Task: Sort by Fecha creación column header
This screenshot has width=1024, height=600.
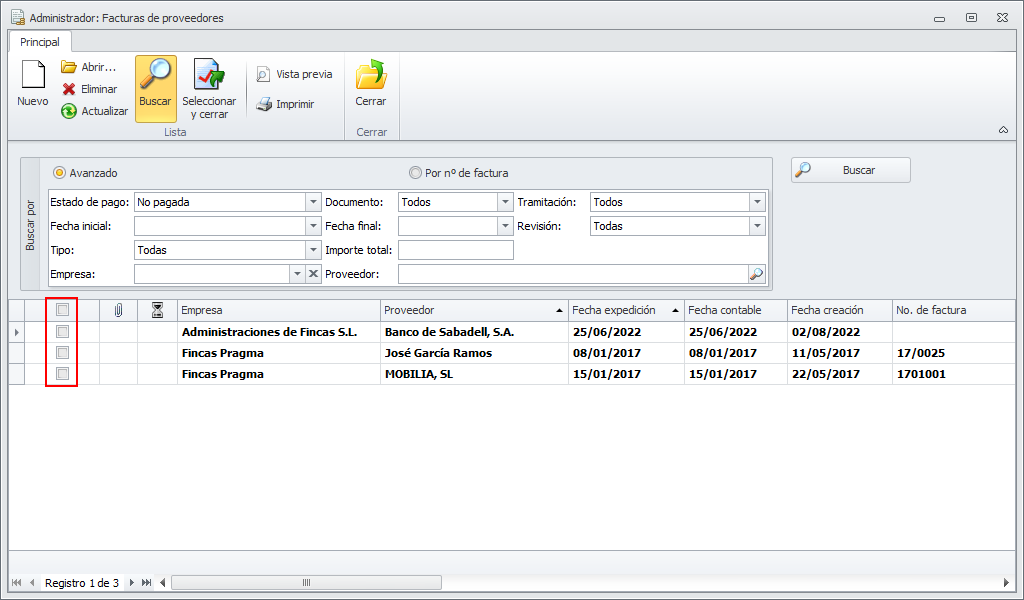Action: click(x=840, y=310)
